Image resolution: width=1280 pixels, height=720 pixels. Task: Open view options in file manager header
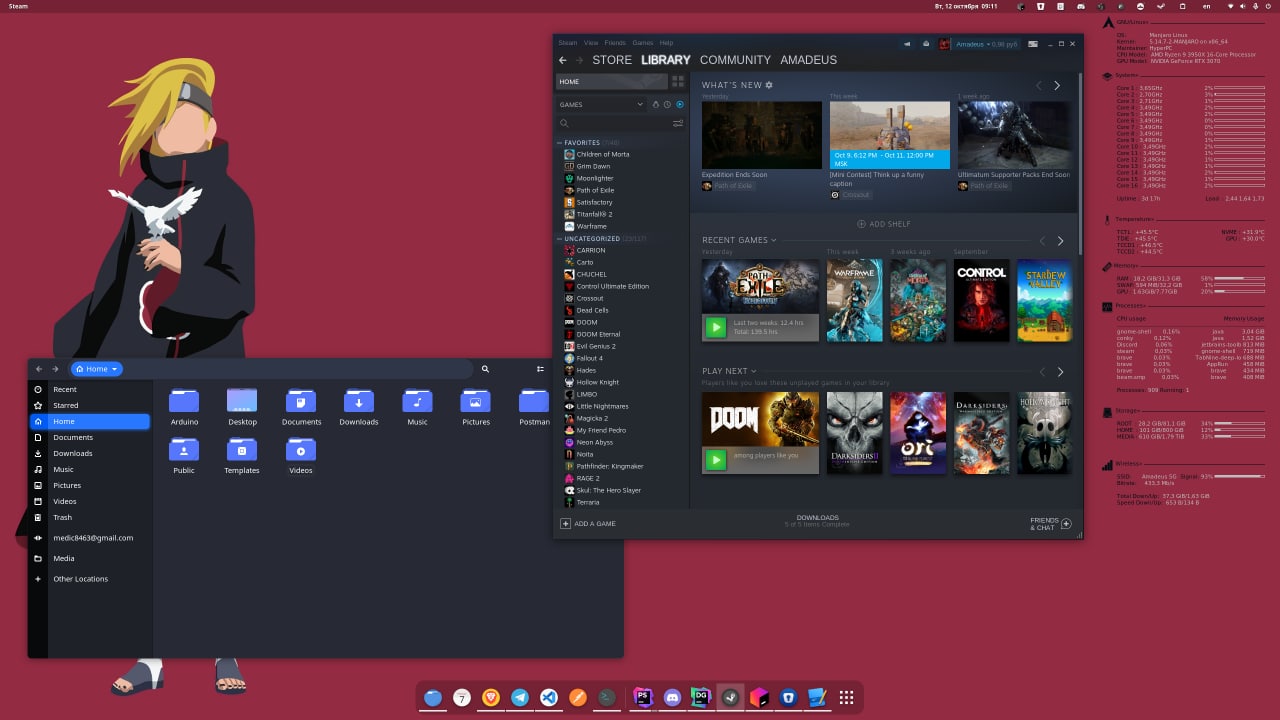click(540, 369)
